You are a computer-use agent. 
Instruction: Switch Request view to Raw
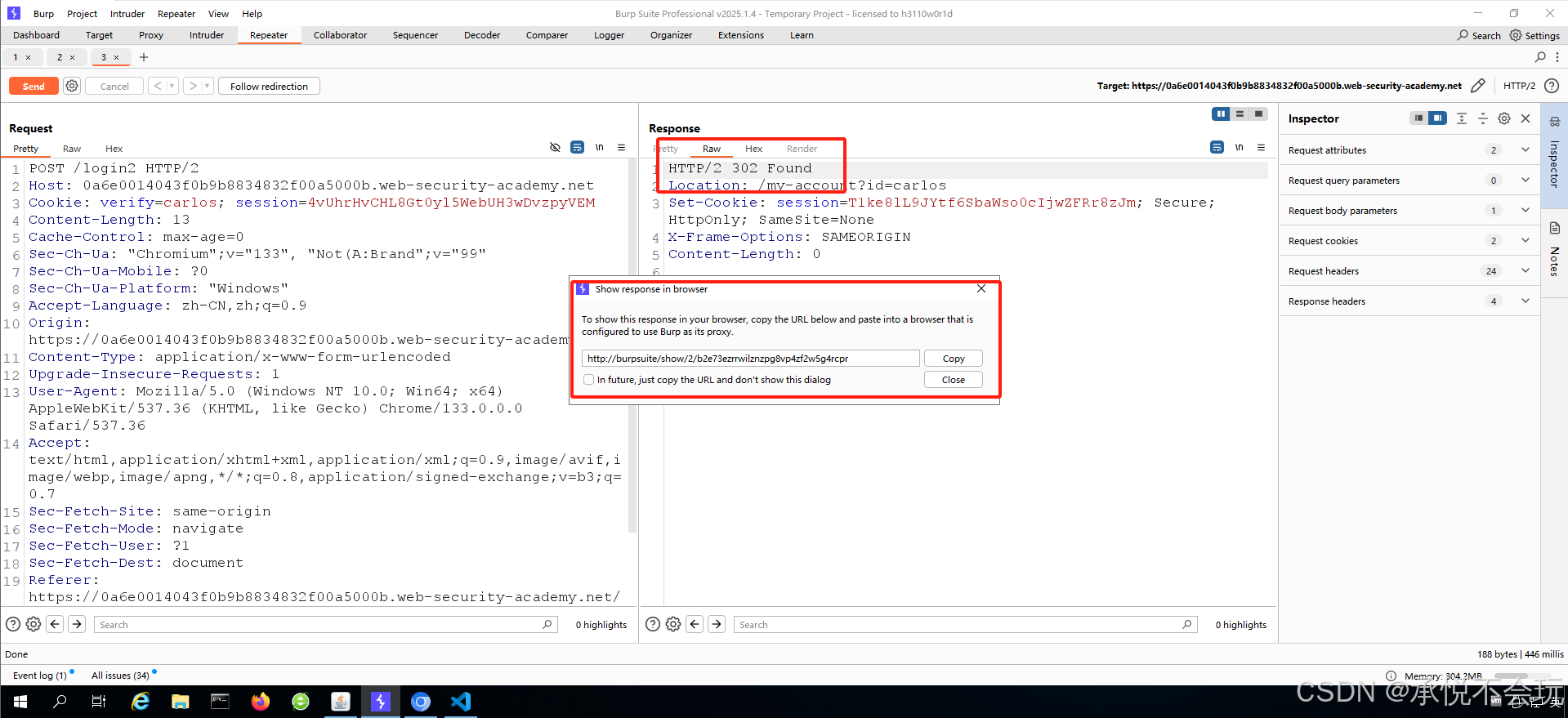tap(72, 149)
